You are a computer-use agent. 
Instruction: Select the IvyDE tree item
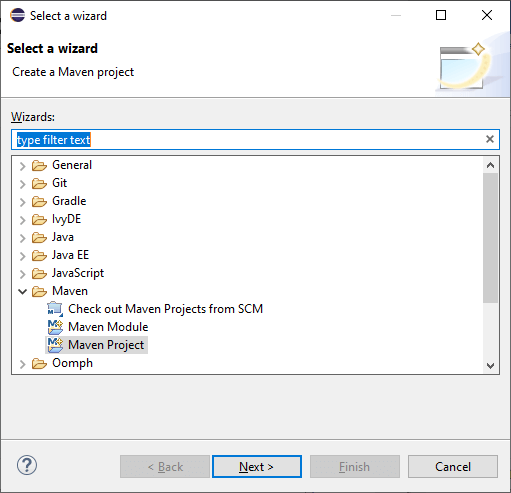click(66, 219)
